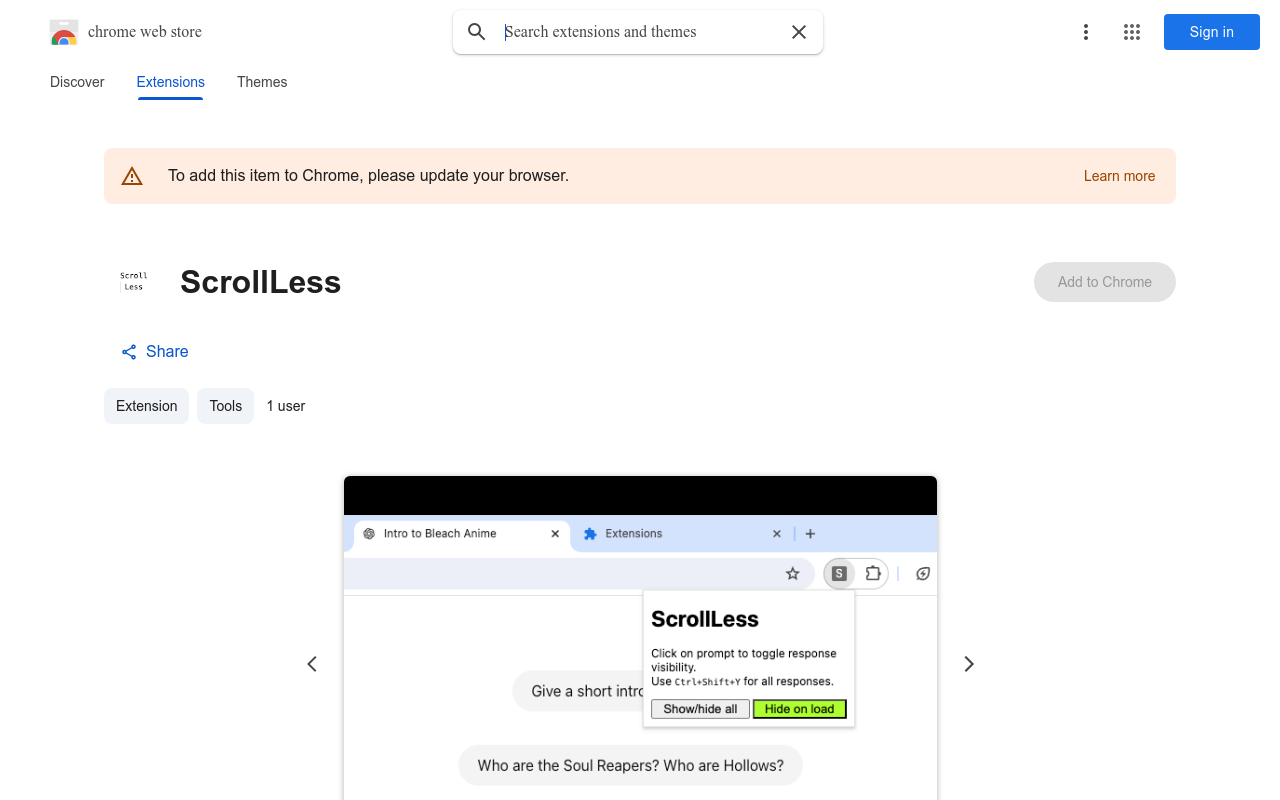Switch to the Themes tab
The height and width of the screenshot is (800, 1280).
[x=262, y=82]
